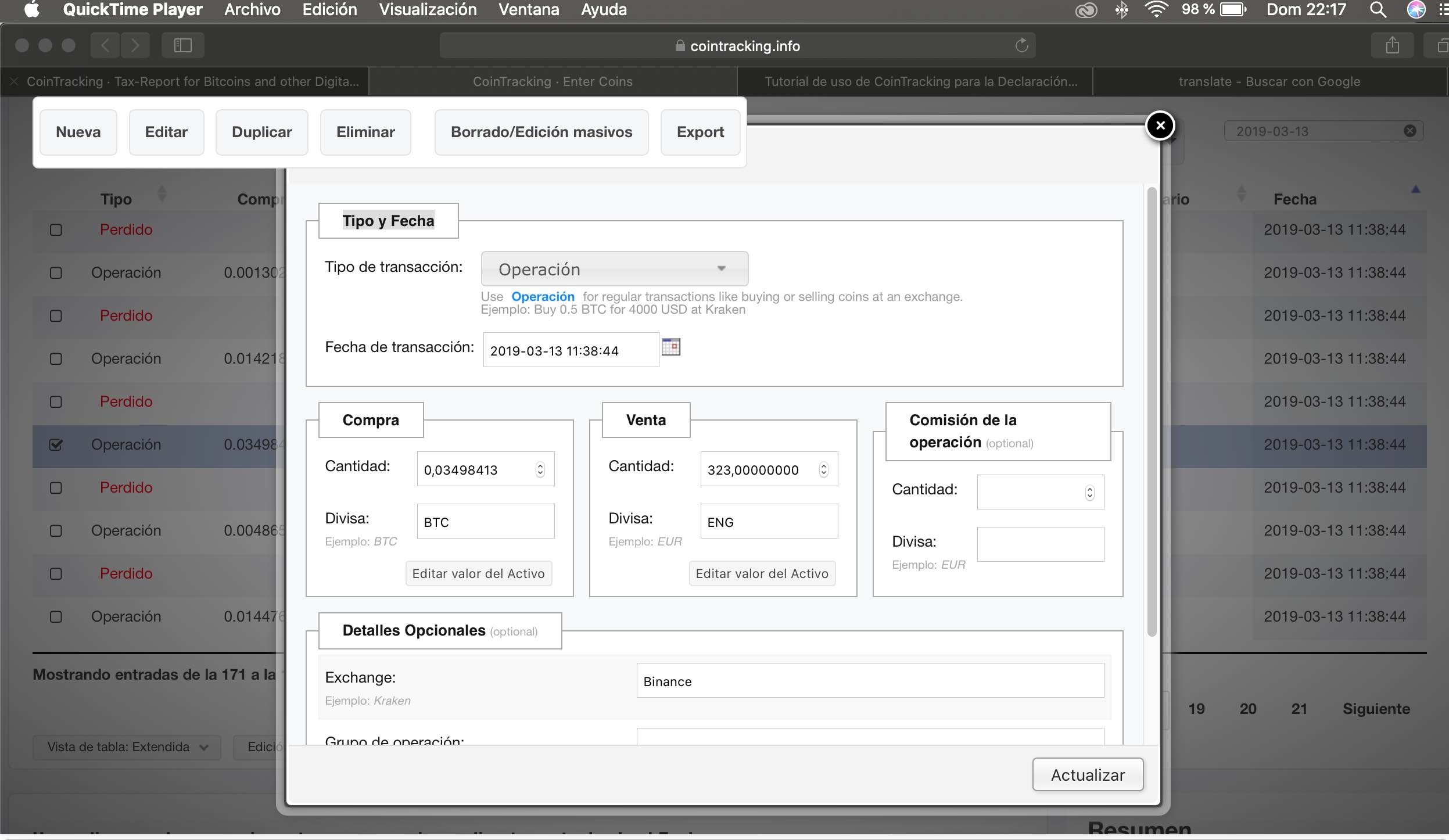The image size is (1449, 840).
Task: Click the Actualizar button
Action: [x=1088, y=774]
